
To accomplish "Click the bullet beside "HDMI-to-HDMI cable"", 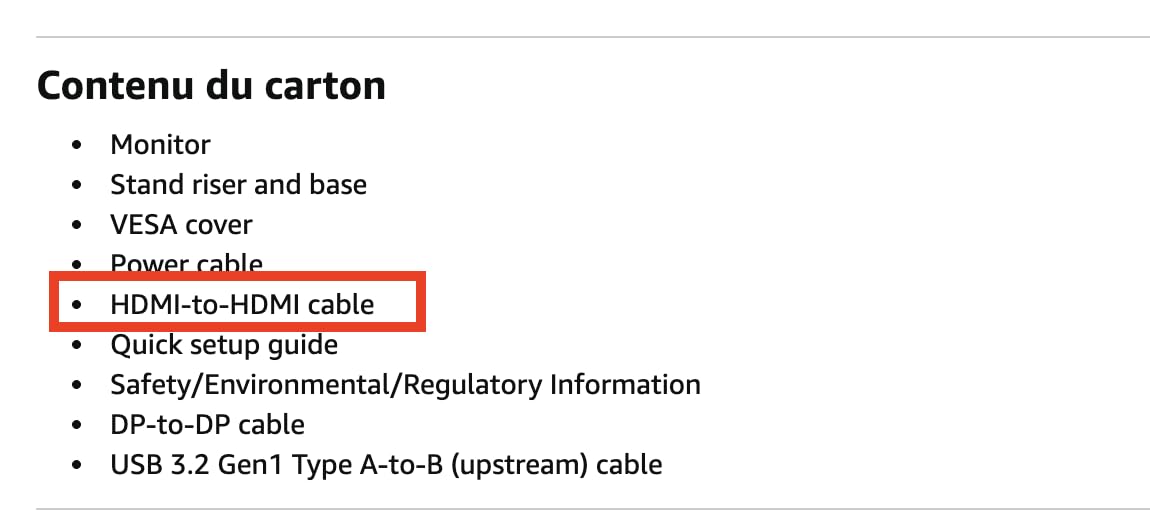I will coord(77,305).
